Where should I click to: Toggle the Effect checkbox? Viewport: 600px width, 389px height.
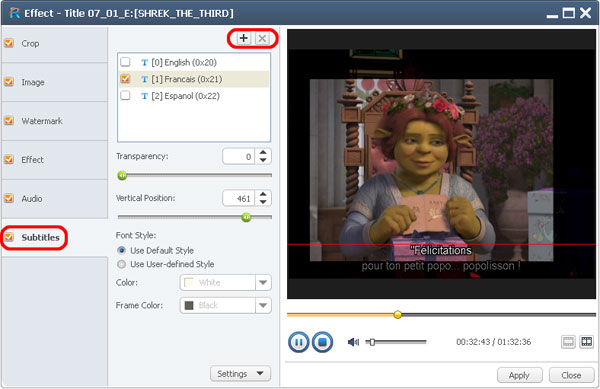[x=9, y=159]
